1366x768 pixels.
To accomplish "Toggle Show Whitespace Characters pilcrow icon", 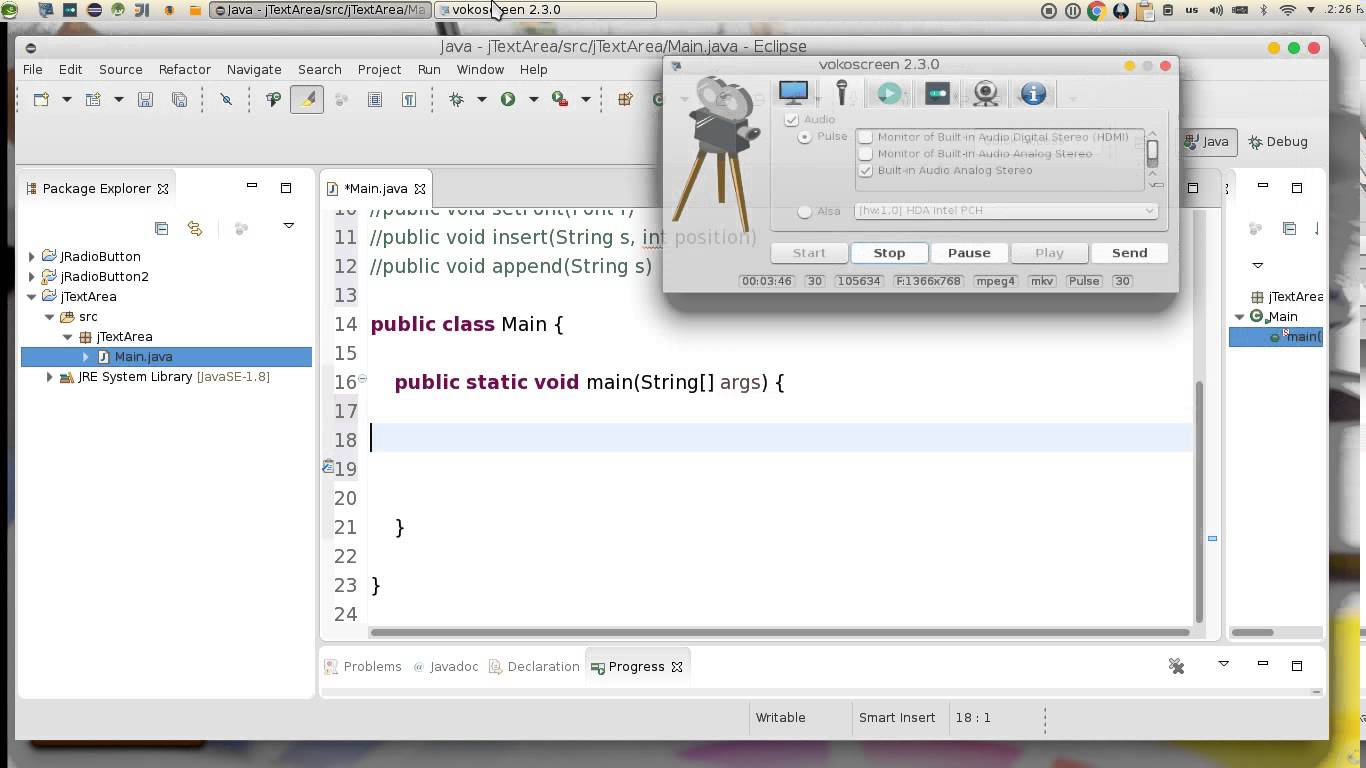I will point(409,99).
